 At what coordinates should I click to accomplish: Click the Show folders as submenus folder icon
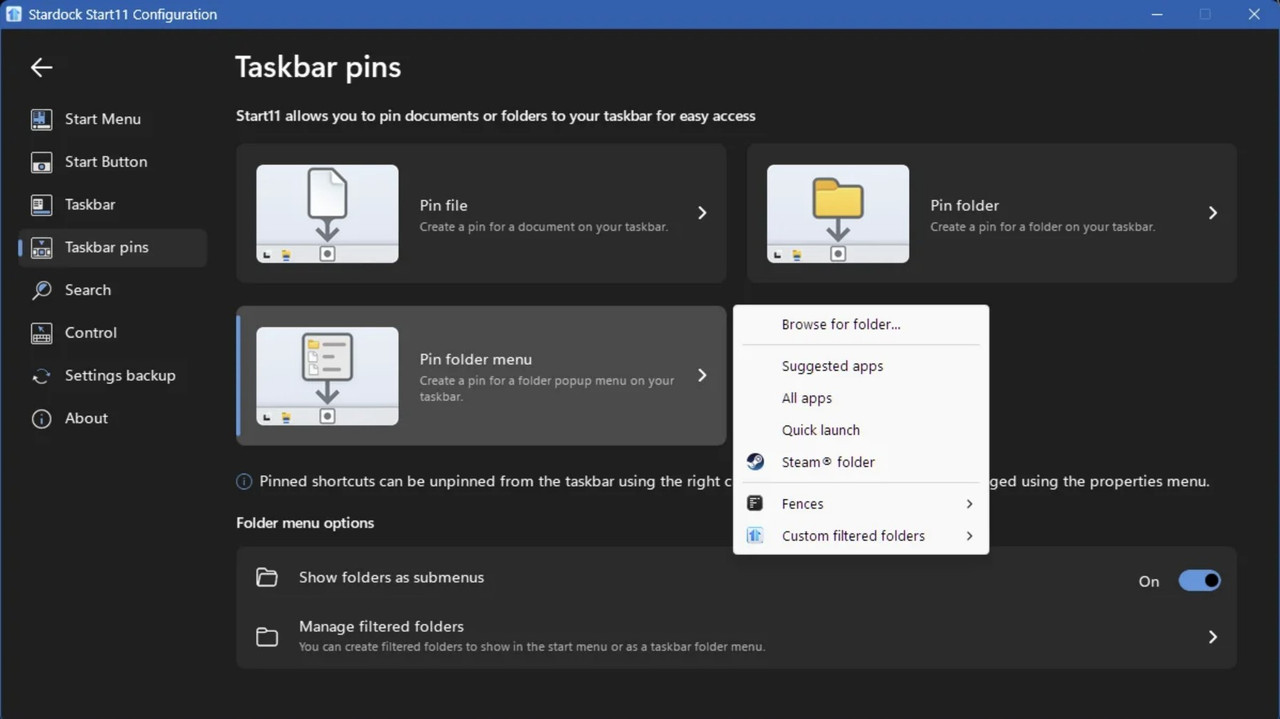[266, 578]
